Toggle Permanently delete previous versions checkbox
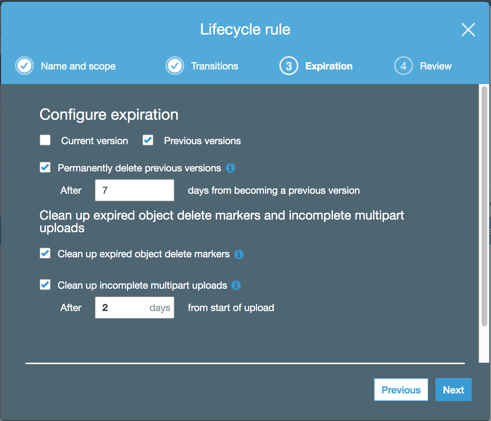491x421 pixels. point(45,167)
